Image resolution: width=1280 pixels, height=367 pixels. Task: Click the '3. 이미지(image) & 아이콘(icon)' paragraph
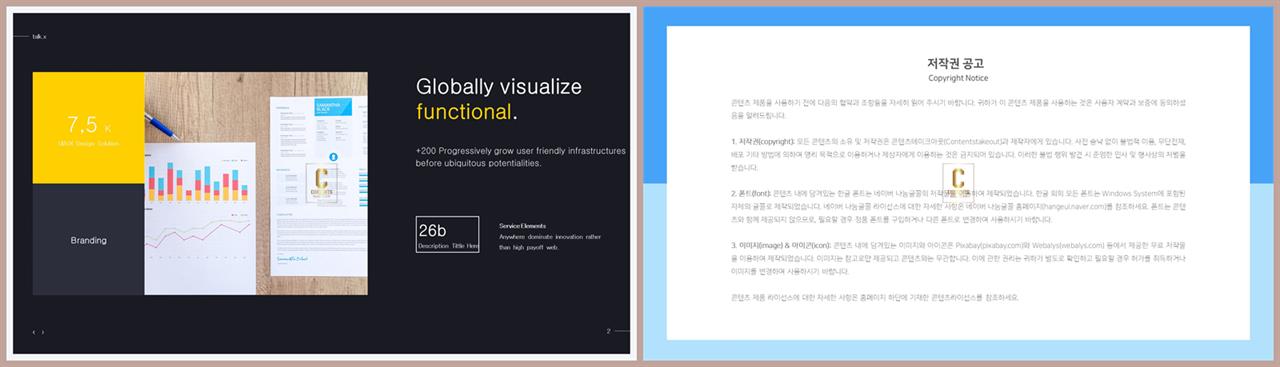[x=959, y=258]
